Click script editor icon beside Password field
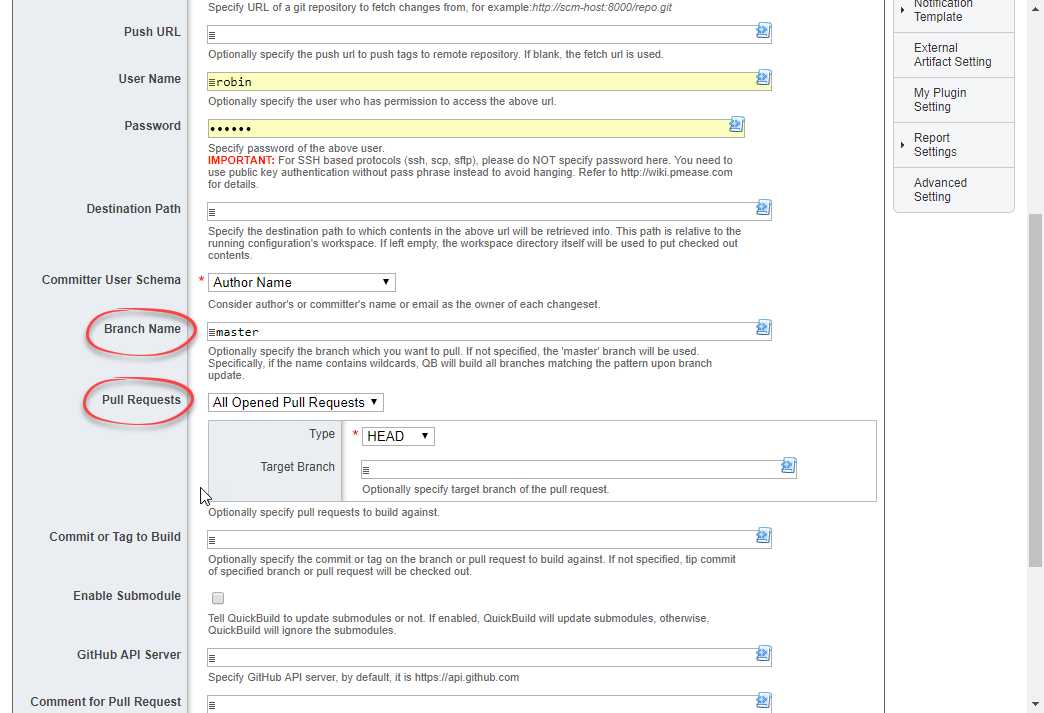Viewport: 1044px width, 713px height. pyautogui.click(x=736, y=125)
